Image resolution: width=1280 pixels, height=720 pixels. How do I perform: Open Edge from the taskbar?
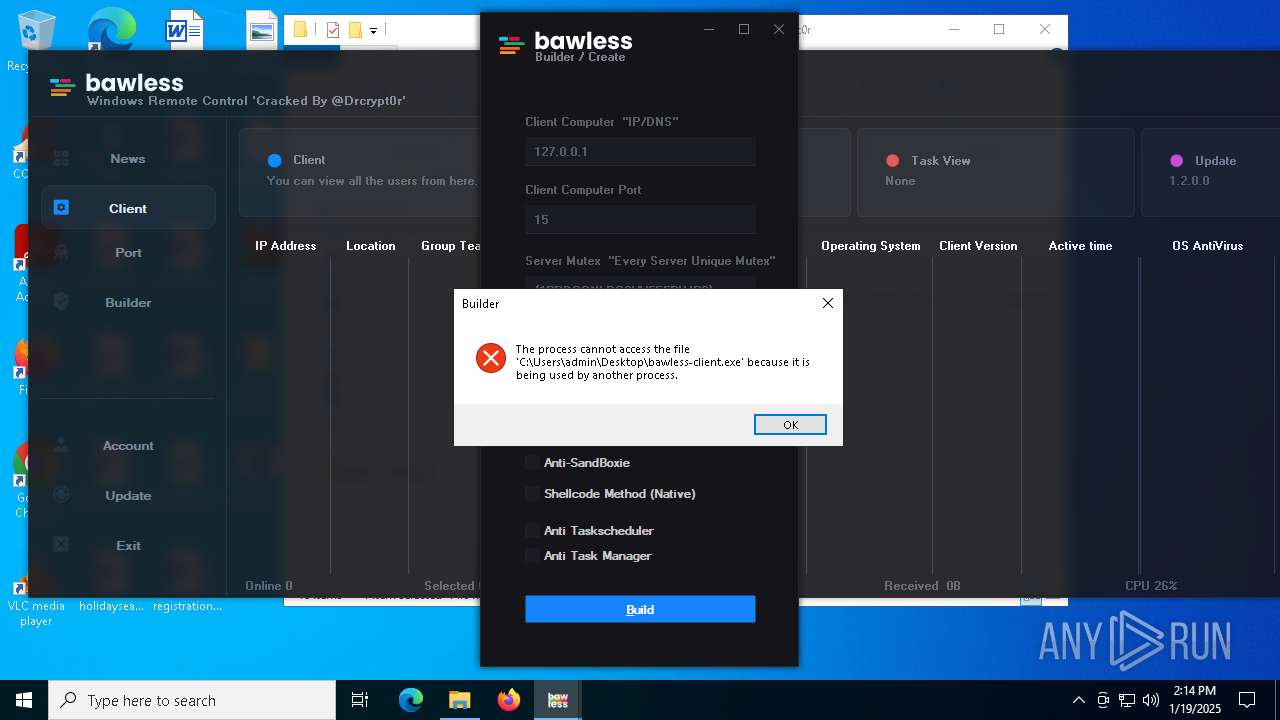click(411, 700)
